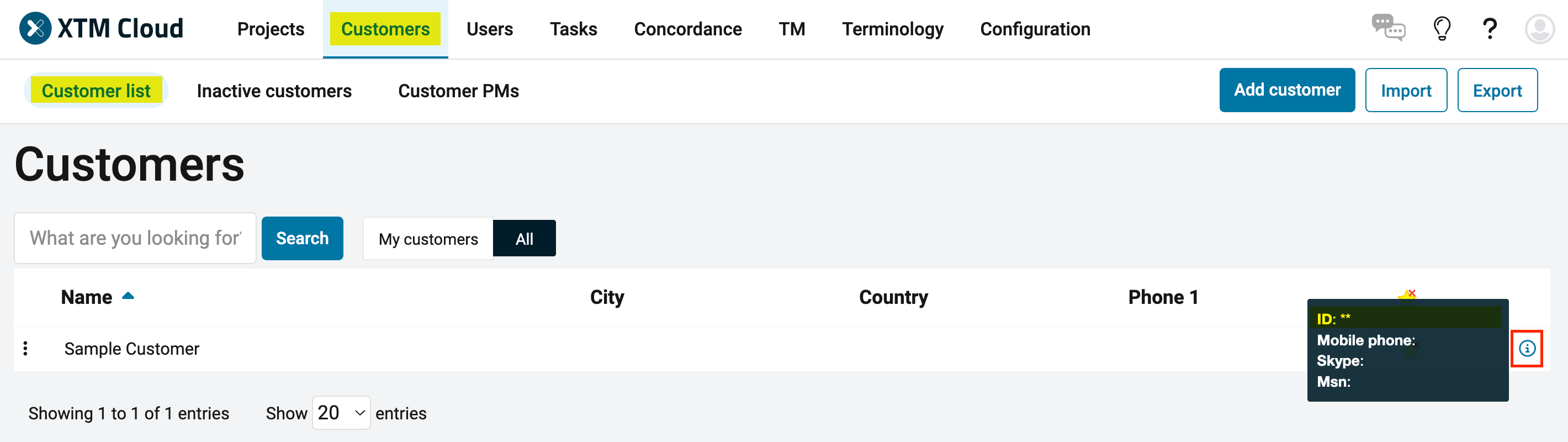Open the user account avatar menu
1568x442 pixels.
coord(1539,28)
